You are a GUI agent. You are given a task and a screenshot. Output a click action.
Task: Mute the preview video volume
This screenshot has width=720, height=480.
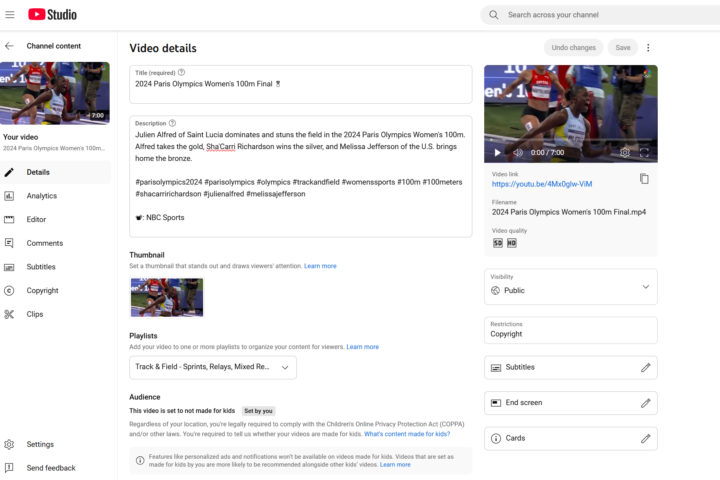pos(518,153)
